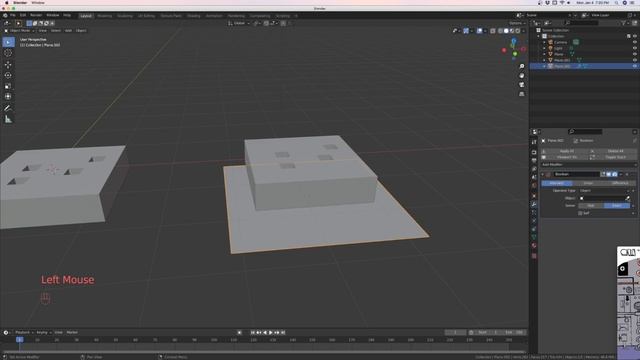The image size is (640, 360).
Task: Open Object Data properties green triangle icon
Action: (x=534, y=237)
